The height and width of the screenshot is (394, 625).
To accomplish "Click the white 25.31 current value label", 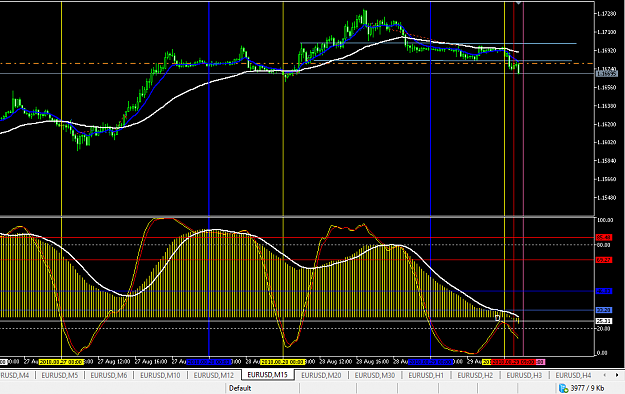I will point(603,321).
